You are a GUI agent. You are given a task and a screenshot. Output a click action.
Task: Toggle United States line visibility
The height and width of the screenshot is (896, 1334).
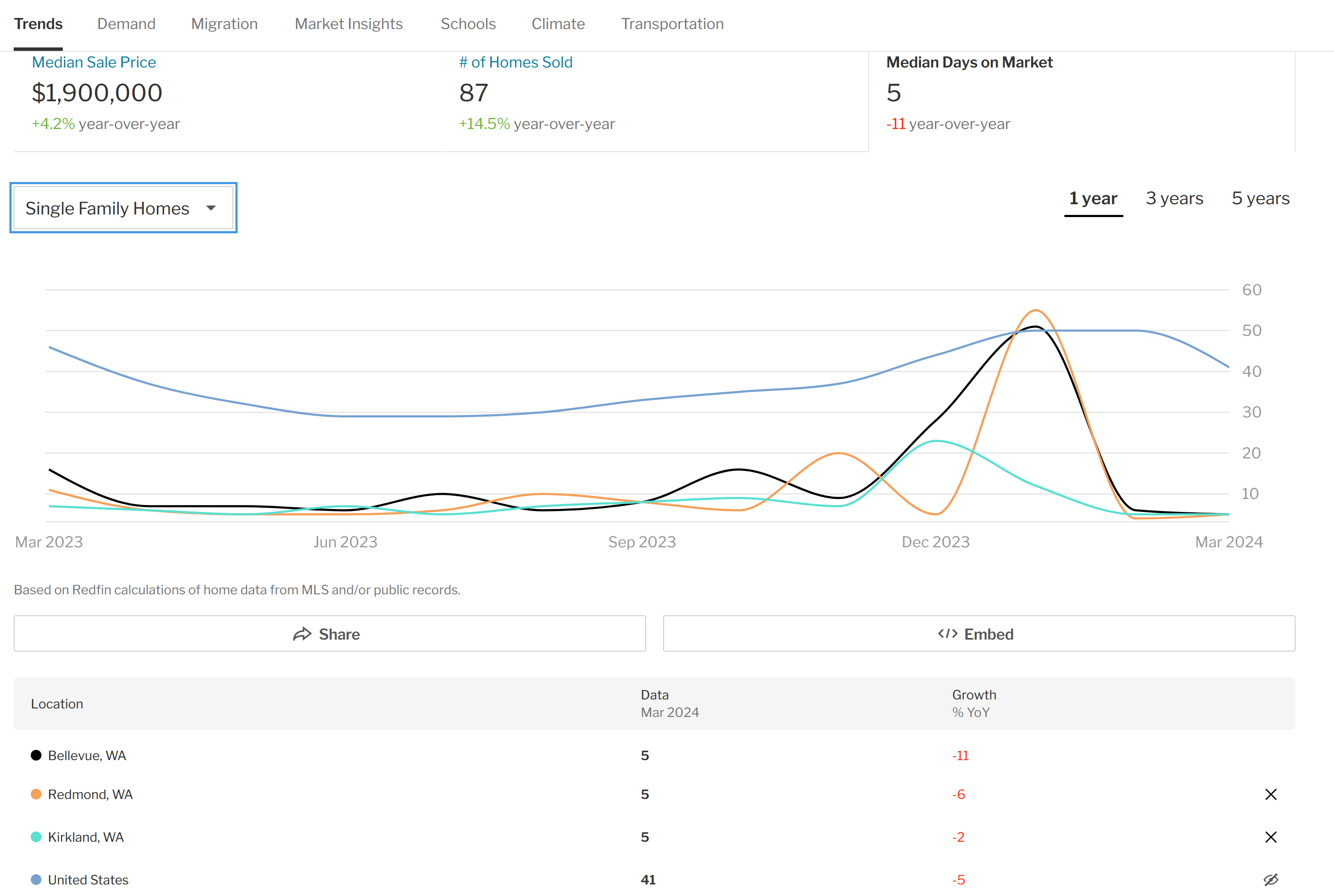pos(1271,880)
